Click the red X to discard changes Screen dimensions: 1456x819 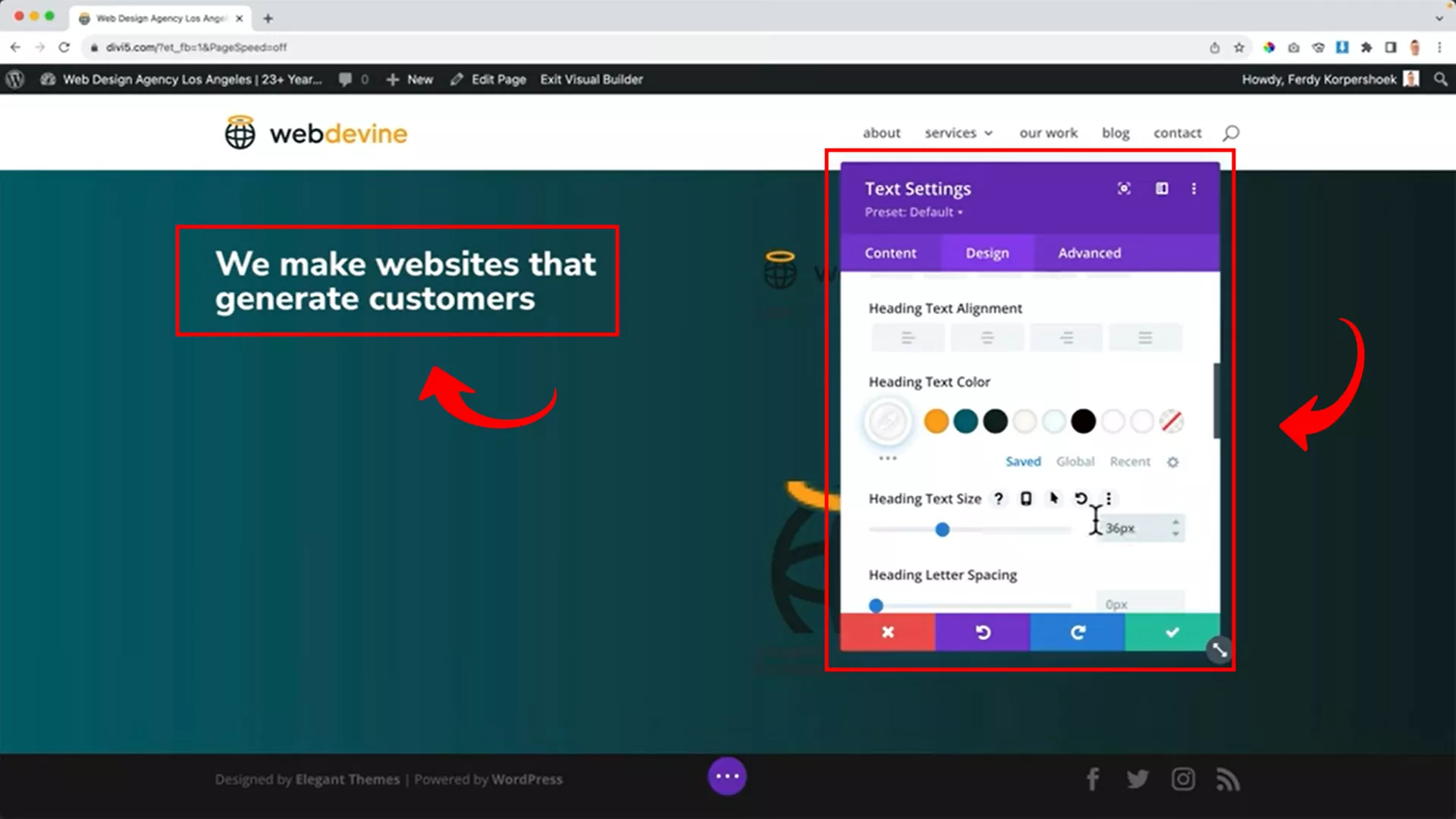[x=887, y=632]
